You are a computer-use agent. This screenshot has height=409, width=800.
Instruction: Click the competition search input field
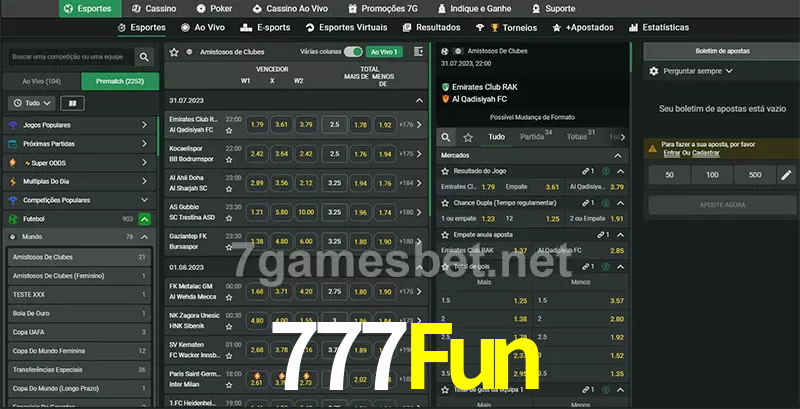tap(68, 58)
